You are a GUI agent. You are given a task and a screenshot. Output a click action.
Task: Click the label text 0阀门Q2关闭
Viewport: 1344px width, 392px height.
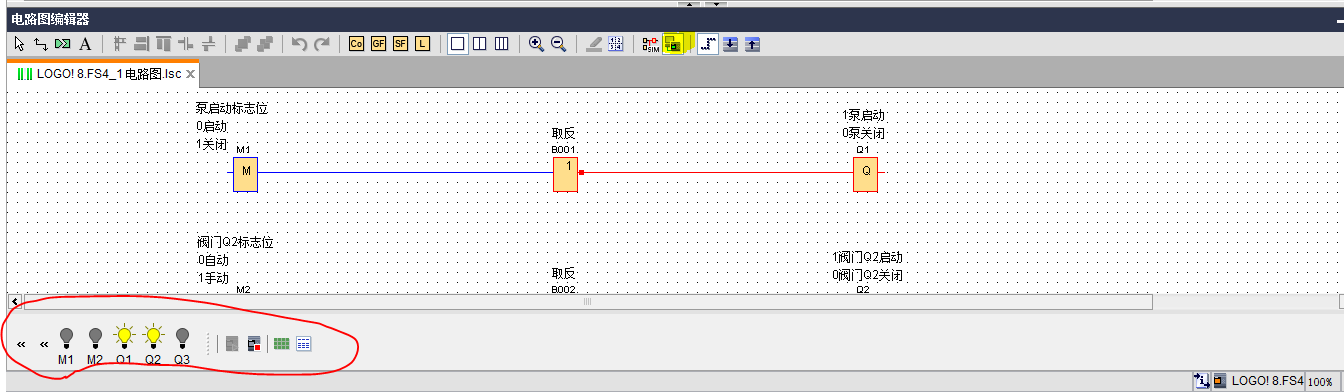867,275
